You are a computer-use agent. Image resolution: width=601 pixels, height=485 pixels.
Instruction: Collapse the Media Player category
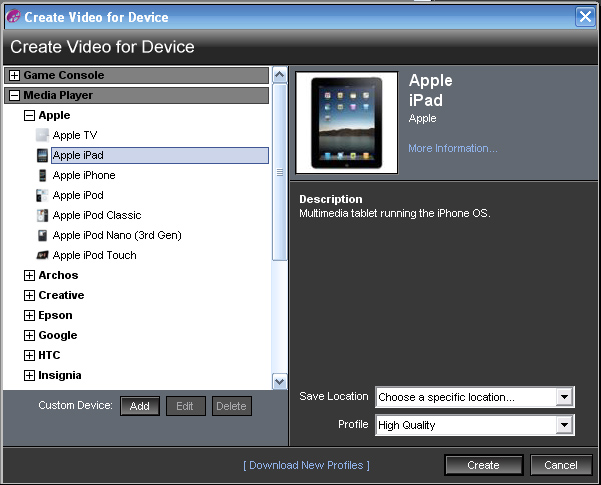[14, 95]
